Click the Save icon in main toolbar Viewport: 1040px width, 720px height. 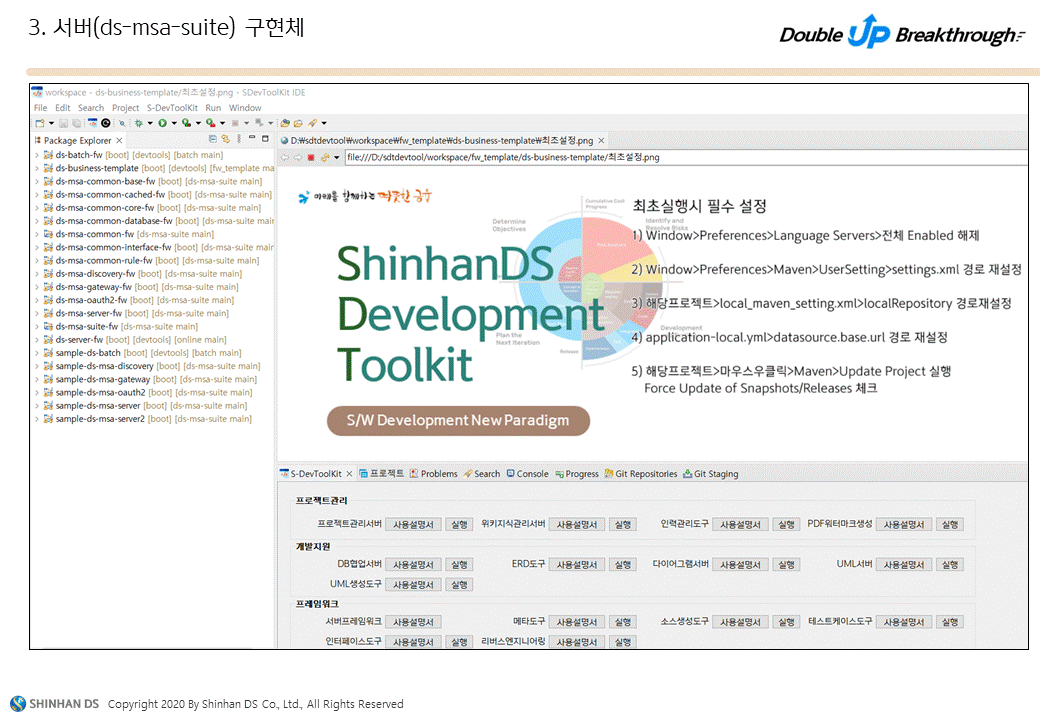pyautogui.click(x=64, y=123)
